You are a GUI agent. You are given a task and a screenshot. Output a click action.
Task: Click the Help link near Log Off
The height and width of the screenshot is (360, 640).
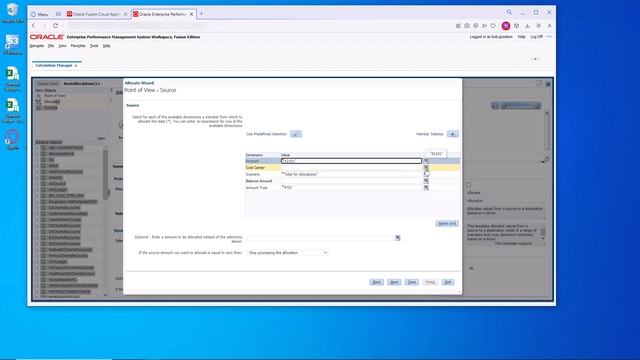[522, 37]
